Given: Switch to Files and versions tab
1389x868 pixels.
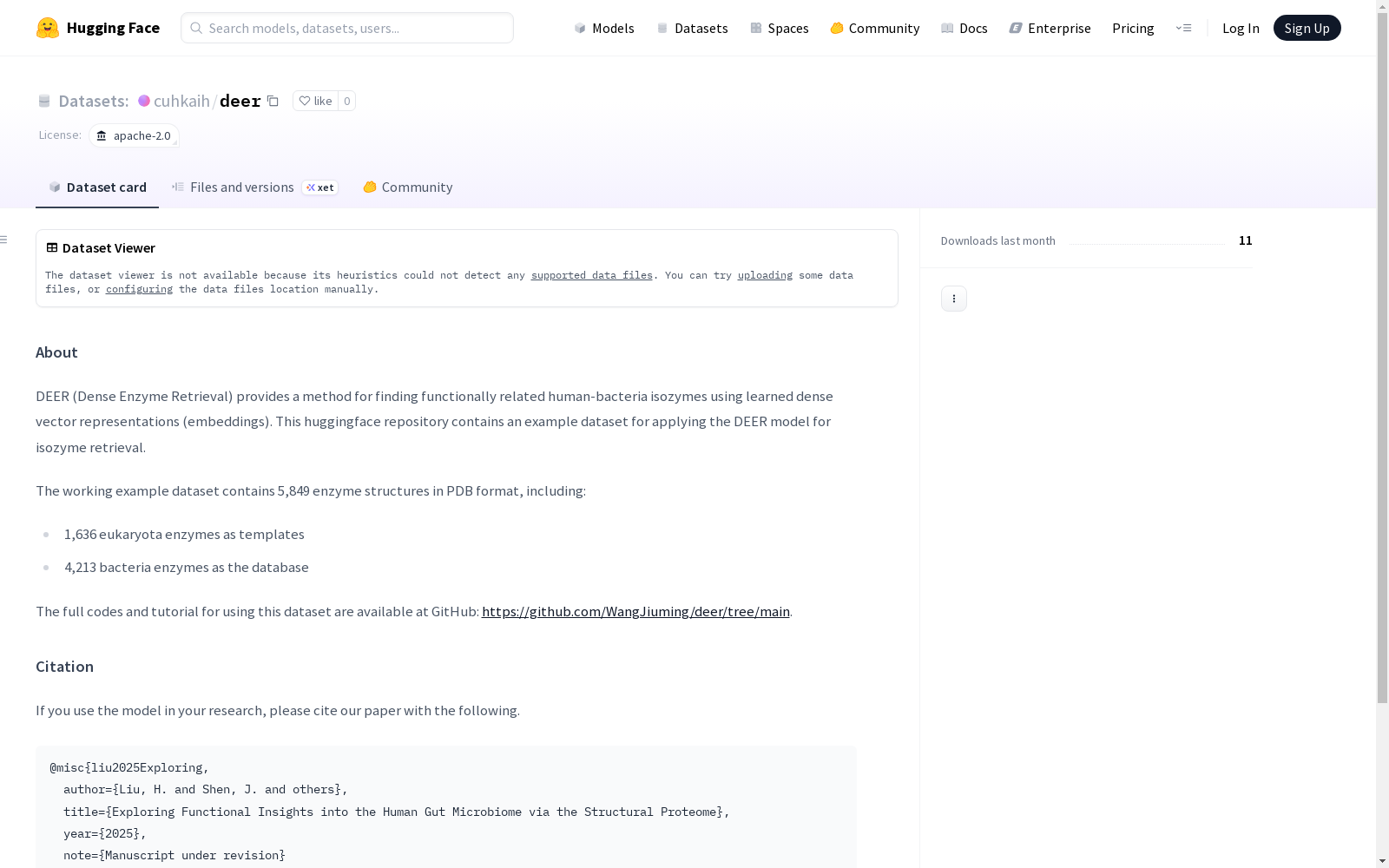Looking at the screenshot, I should pyautogui.click(x=254, y=187).
